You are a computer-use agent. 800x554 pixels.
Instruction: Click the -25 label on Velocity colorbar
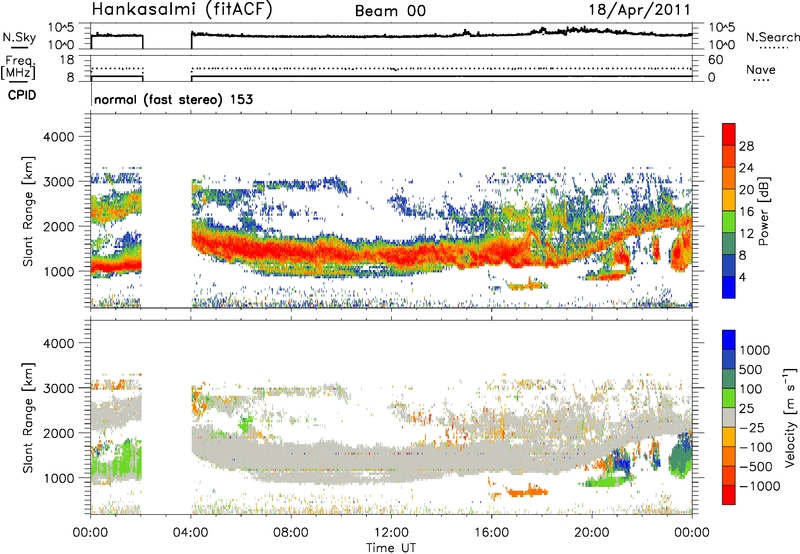[751, 427]
